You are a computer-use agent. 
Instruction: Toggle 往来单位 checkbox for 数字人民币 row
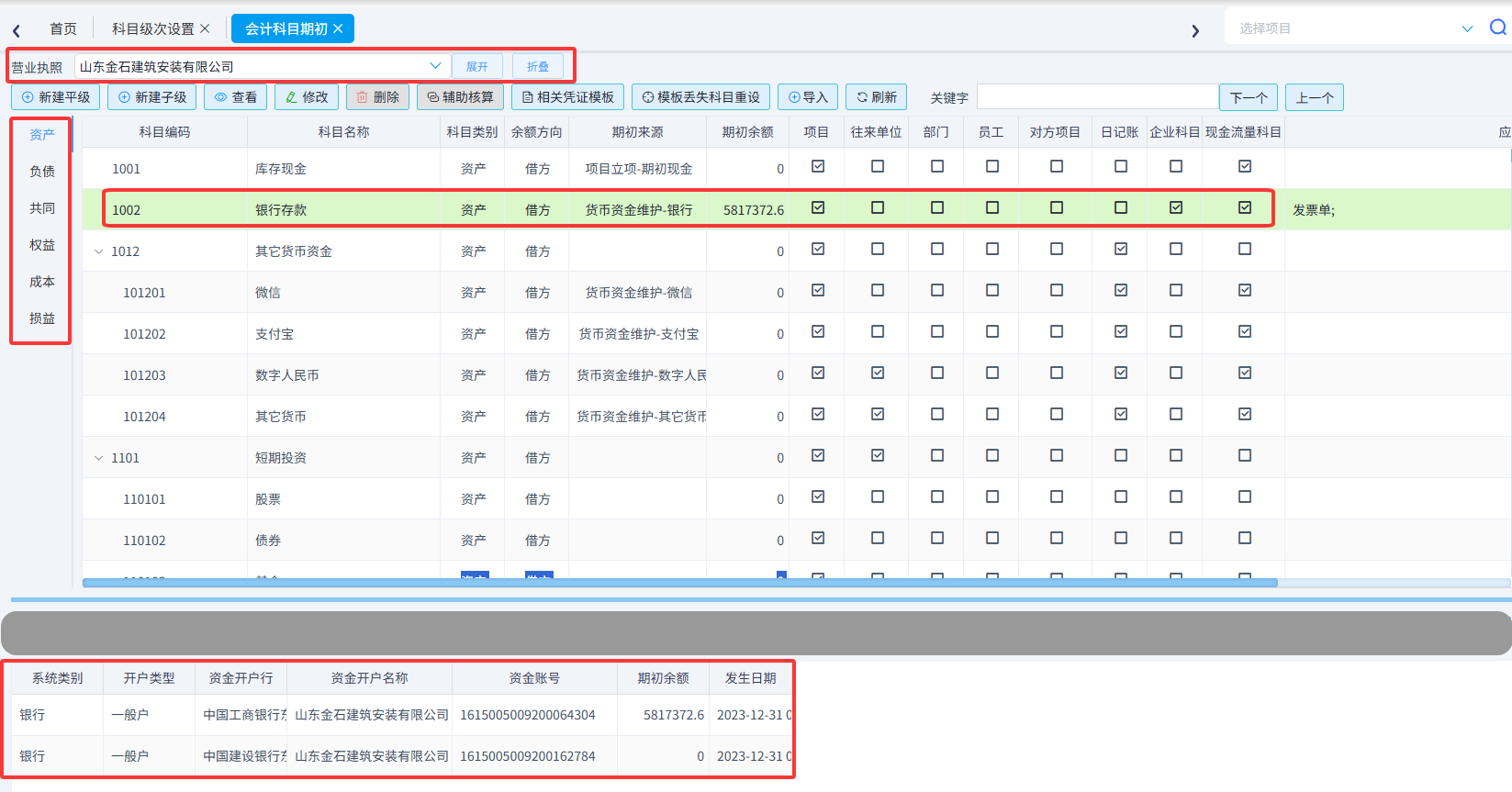(x=878, y=373)
